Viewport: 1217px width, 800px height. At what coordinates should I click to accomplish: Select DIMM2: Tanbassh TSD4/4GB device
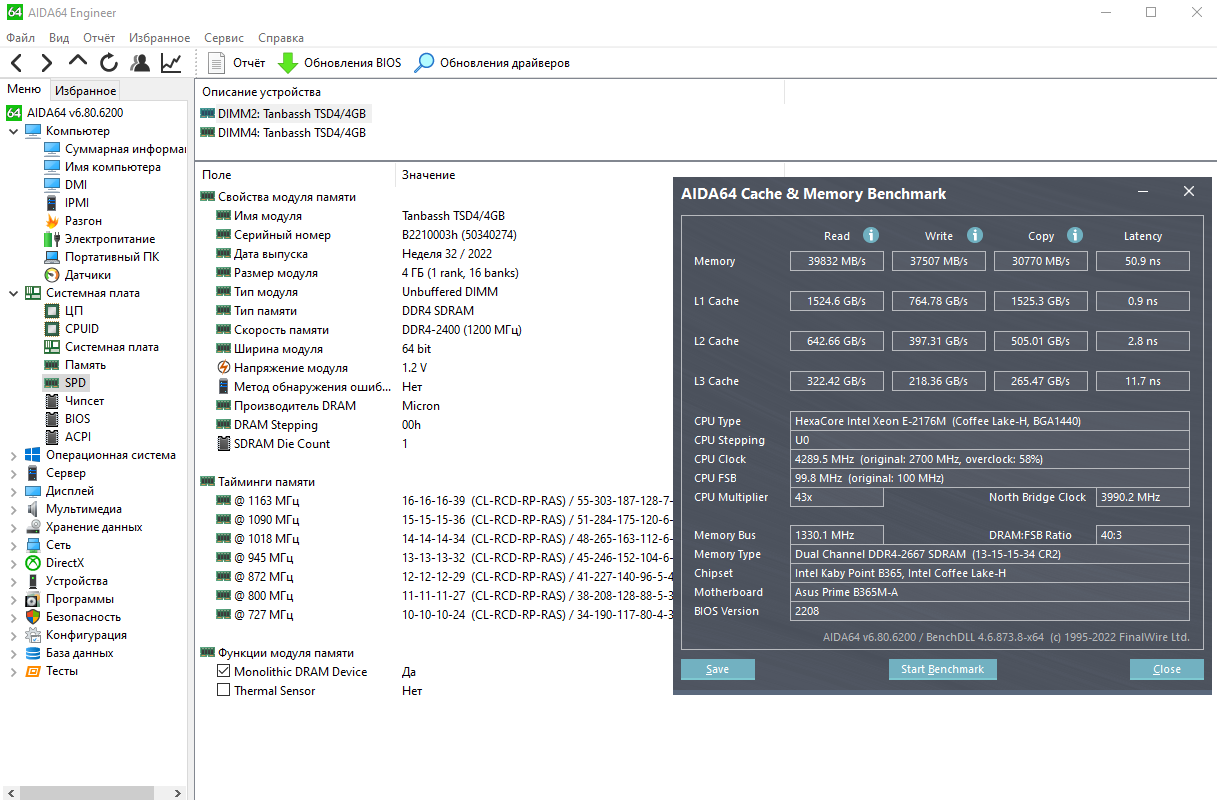click(284, 114)
